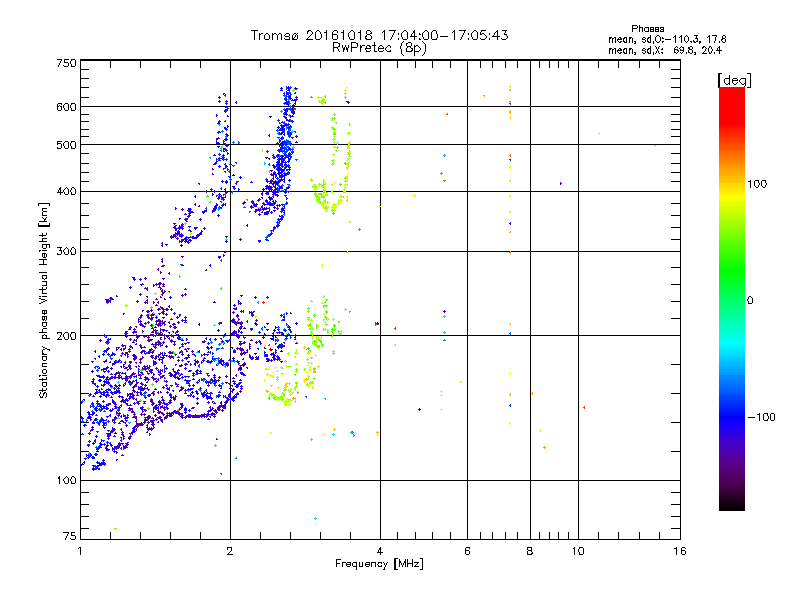Viewport: 800px width, 600px height.
Task: Click the x-axis label '16'
Action: [680, 551]
